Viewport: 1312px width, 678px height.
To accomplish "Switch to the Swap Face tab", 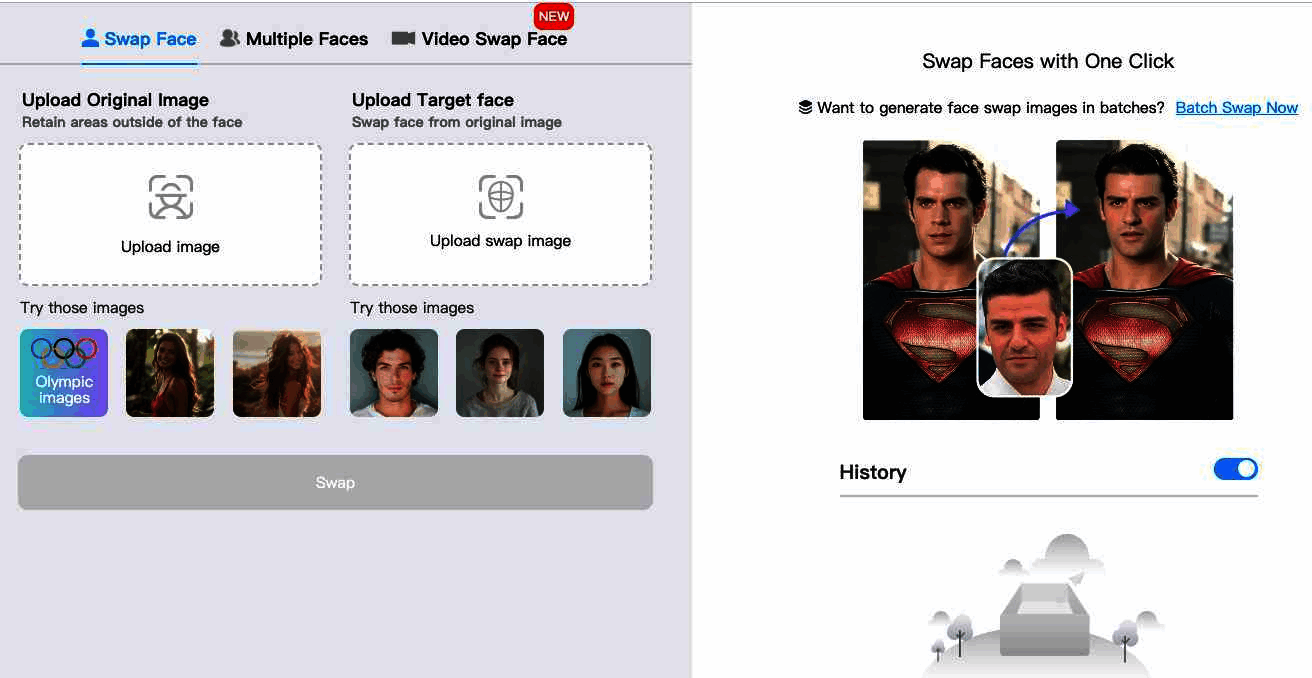I will tap(139, 39).
